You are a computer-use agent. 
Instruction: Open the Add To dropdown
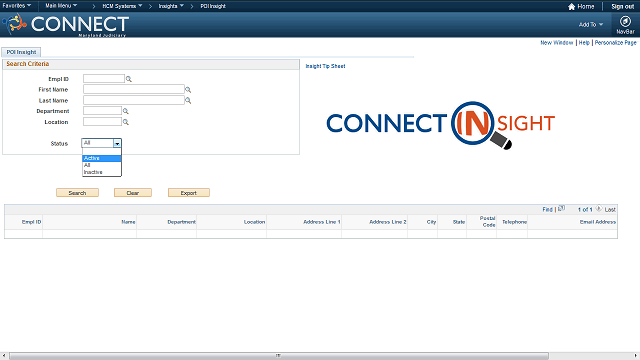click(x=591, y=24)
